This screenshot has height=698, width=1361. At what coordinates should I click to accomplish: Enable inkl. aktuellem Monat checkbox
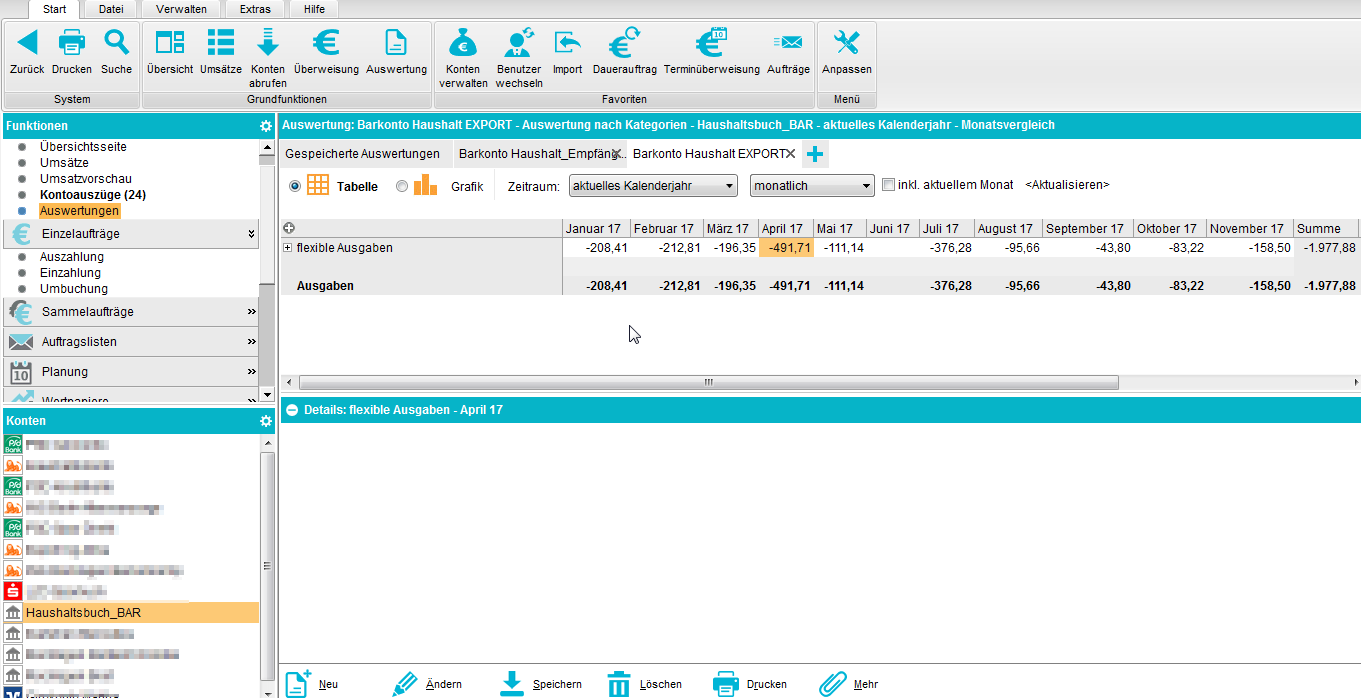(x=888, y=185)
